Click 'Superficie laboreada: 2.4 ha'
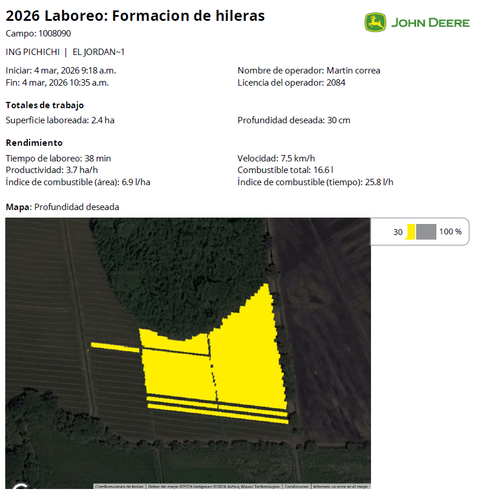Screen dimensions: 481x500 pyautogui.click(x=60, y=120)
